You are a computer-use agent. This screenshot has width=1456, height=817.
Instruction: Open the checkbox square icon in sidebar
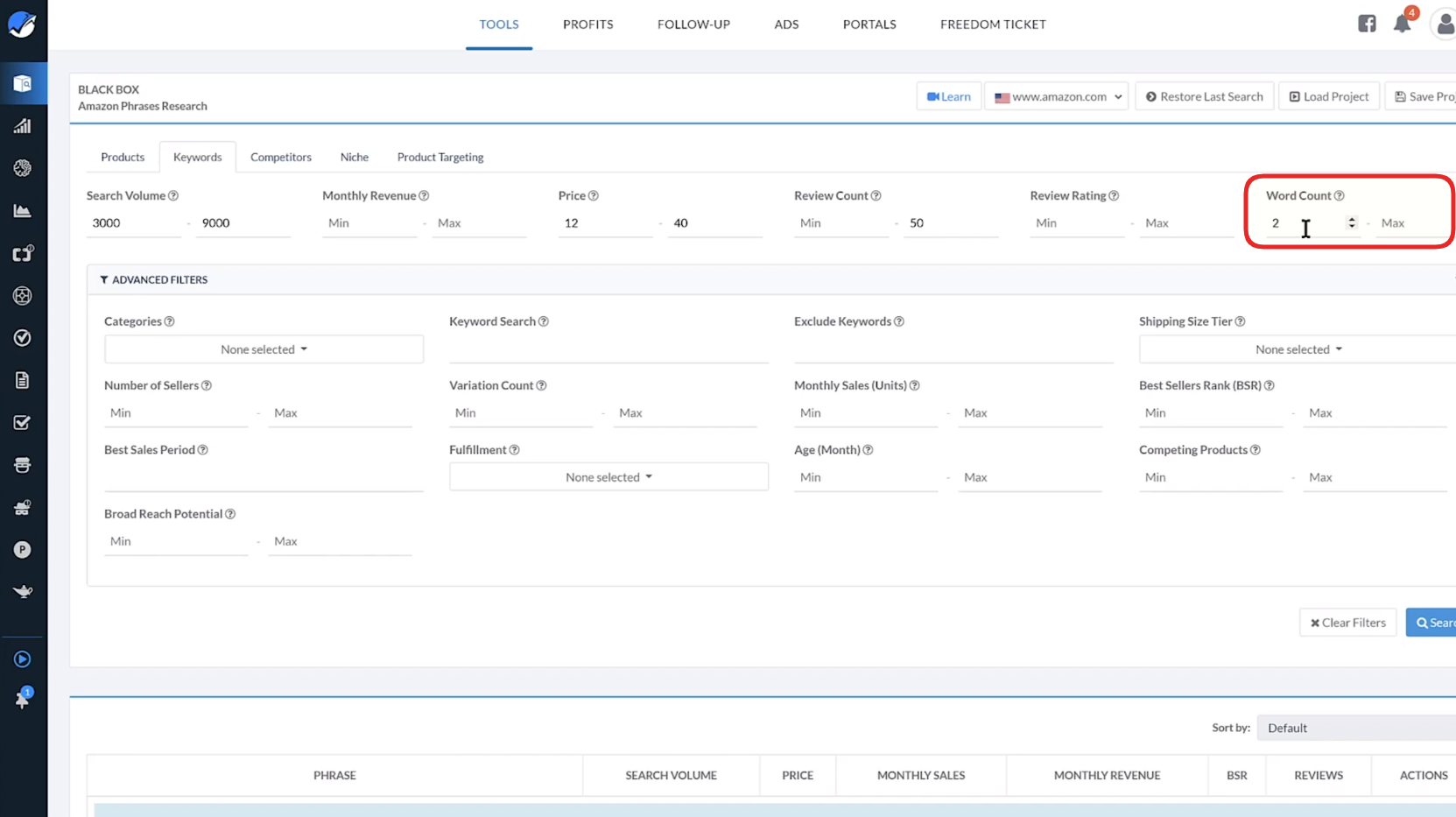point(23,423)
